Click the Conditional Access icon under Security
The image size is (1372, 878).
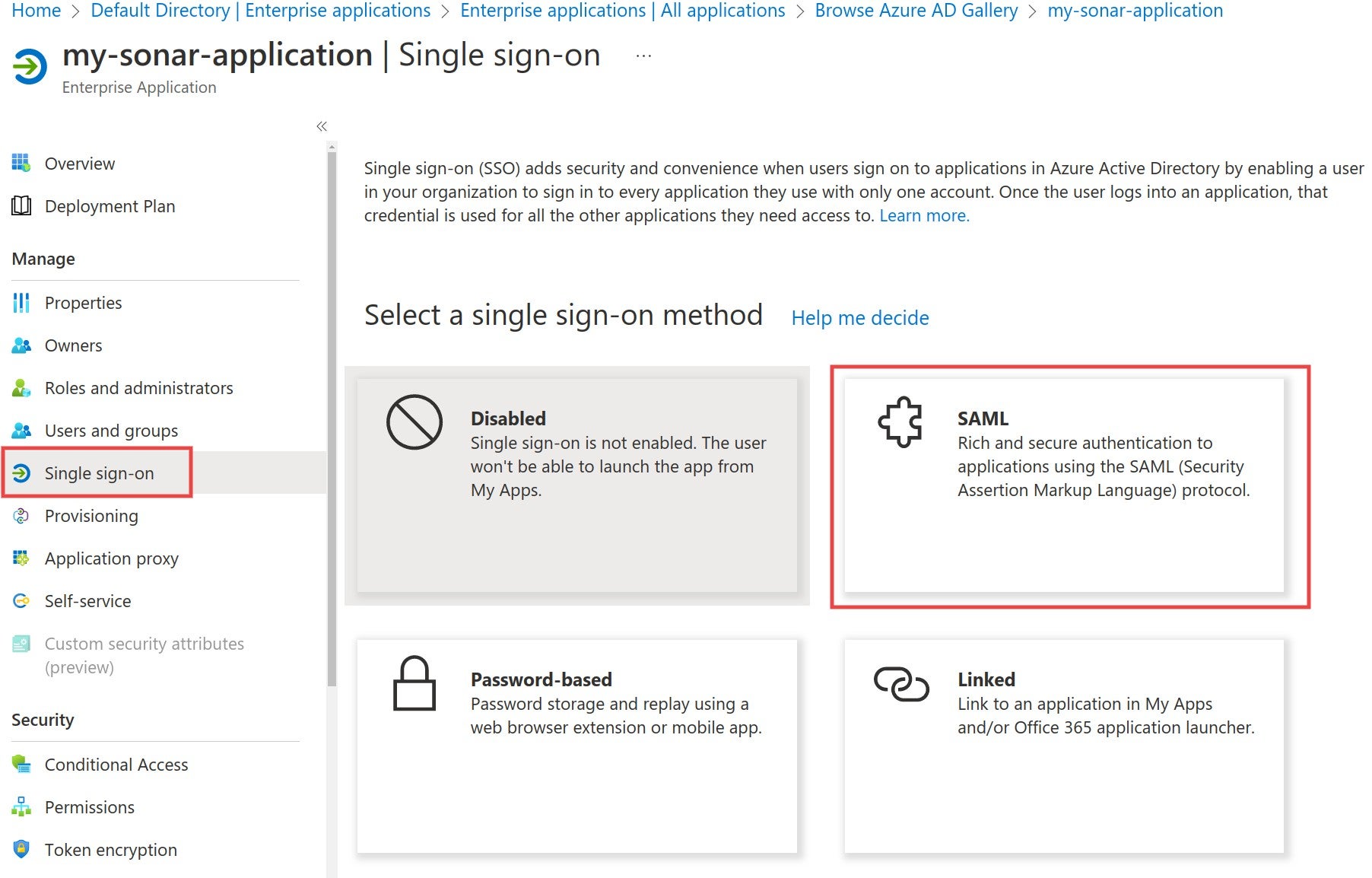(x=21, y=764)
